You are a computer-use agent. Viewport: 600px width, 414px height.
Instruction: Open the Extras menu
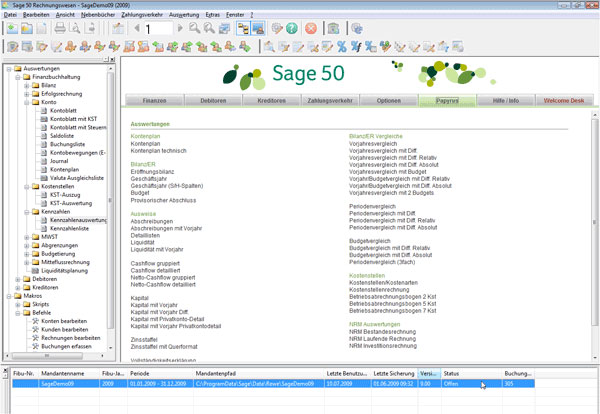[212, 15]
